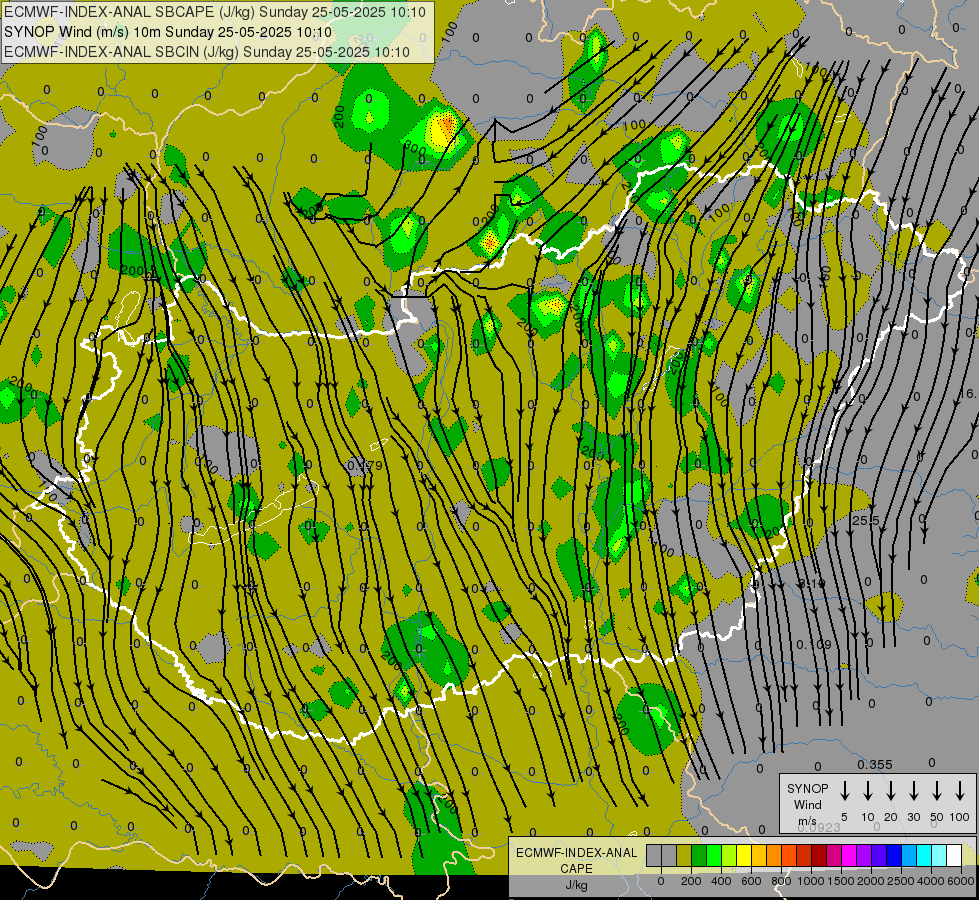This screenshot has width=979, height=900.
Task: Click the 50 label in wind legend
Action: point(937,817)
